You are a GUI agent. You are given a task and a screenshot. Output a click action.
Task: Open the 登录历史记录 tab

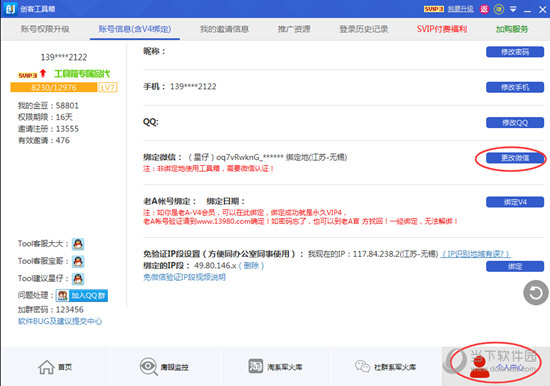[363, 29]
